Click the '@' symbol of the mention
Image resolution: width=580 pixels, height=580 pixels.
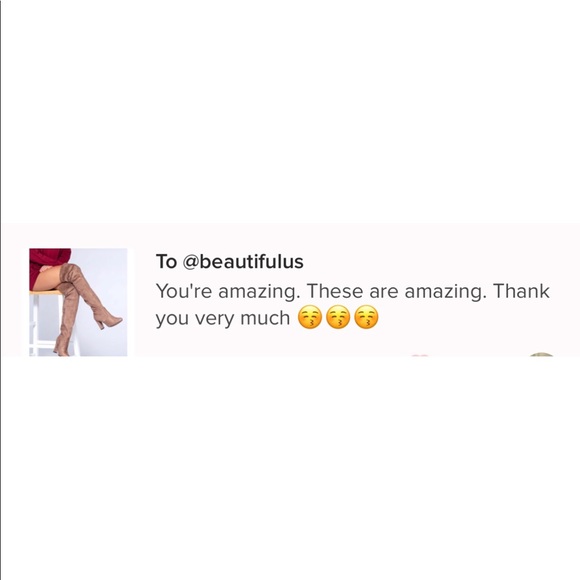point(190,262)
